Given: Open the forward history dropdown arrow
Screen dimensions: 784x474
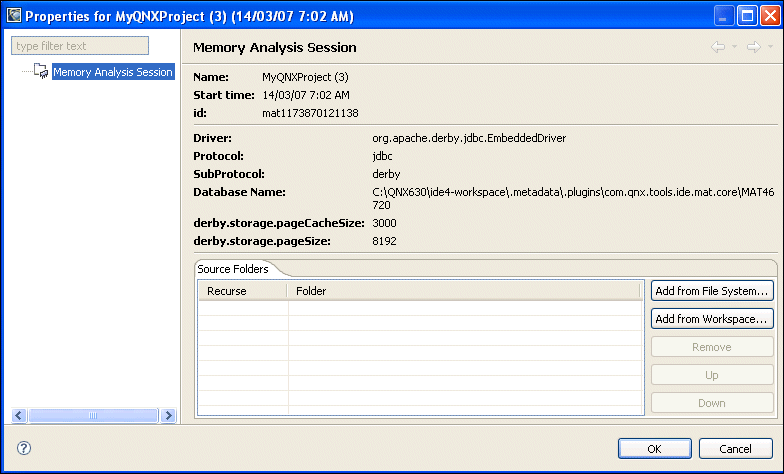Looking at the screenshot, I should pos(769,48).
